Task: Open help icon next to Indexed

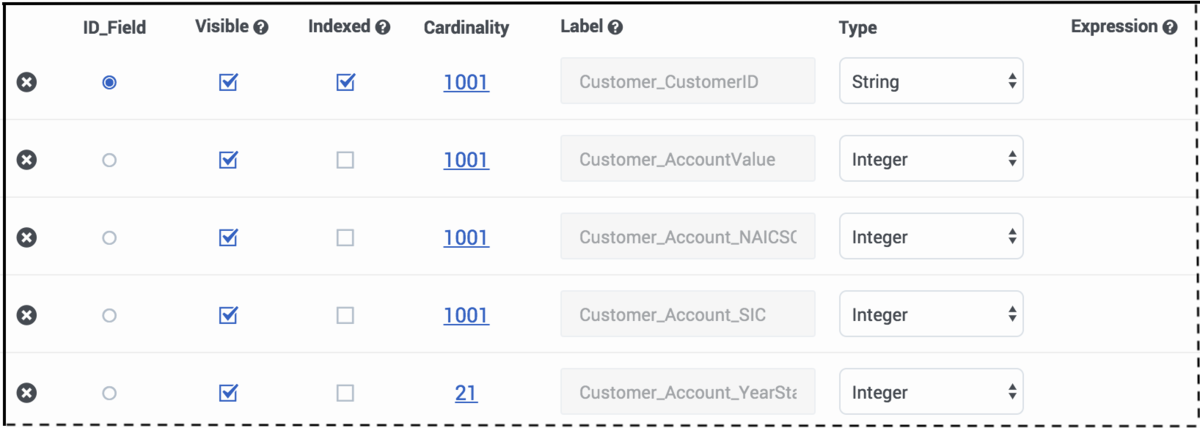Action: (x=383, y=28)
